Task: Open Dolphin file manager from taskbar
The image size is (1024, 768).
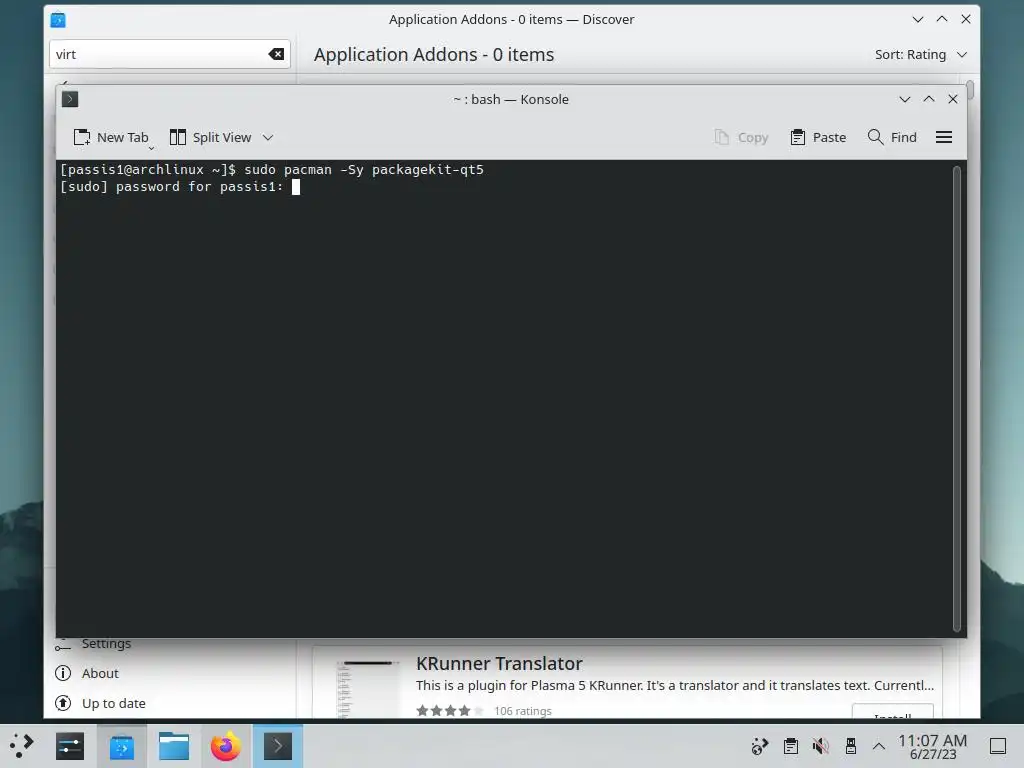Action: click(174, 746)
